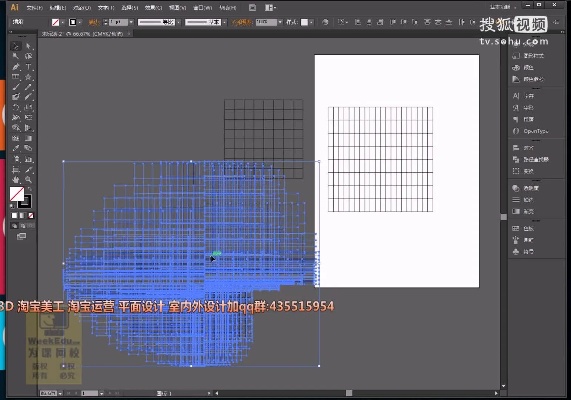
Task: Select the Pen tool
Action: tap(16, 67)
